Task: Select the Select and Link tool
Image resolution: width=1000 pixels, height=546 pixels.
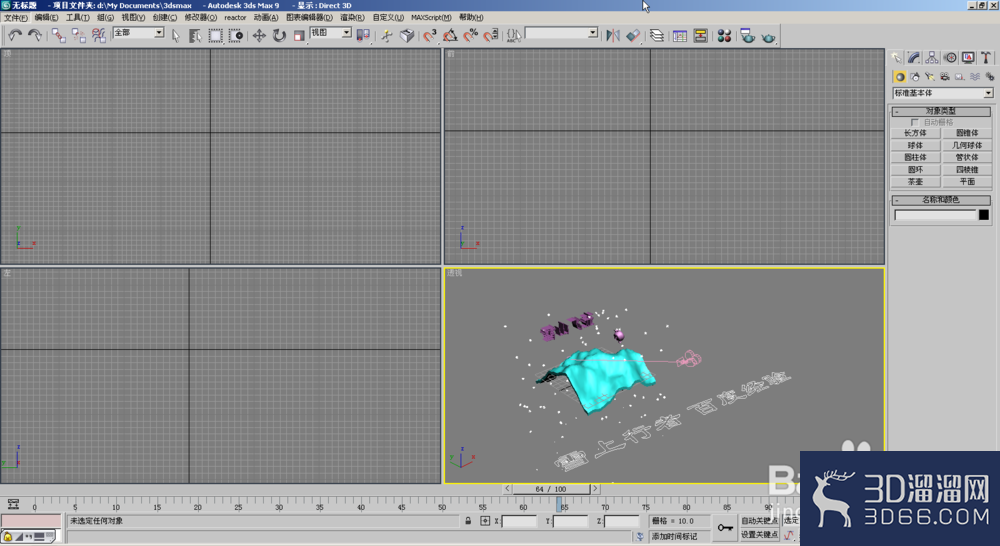Action: click(x=59, y=35)
